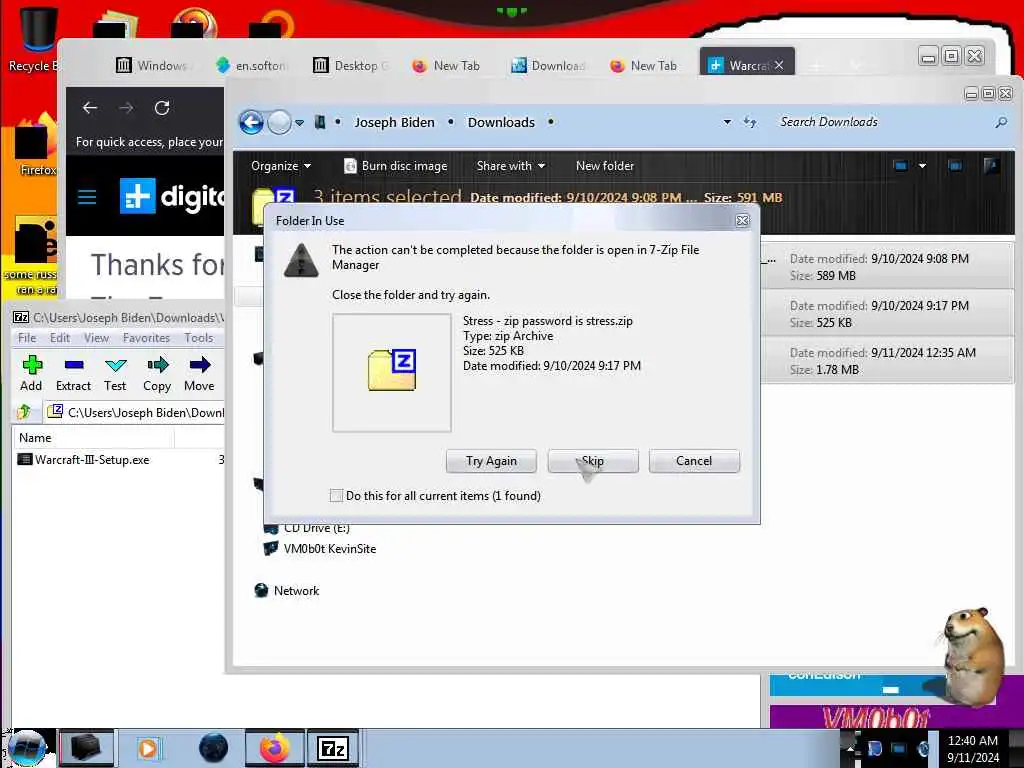Image resolution: width=1024 pixels, height=768 pixels.
Task: Switch to the Desktop browser tab
Action: pyautogui.click(x=351, y=65)
